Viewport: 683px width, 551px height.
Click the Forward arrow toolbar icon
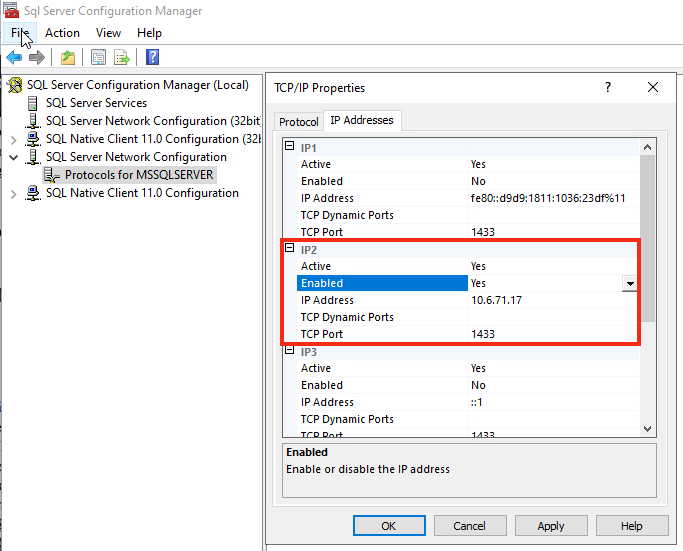(x=37, y=57)
